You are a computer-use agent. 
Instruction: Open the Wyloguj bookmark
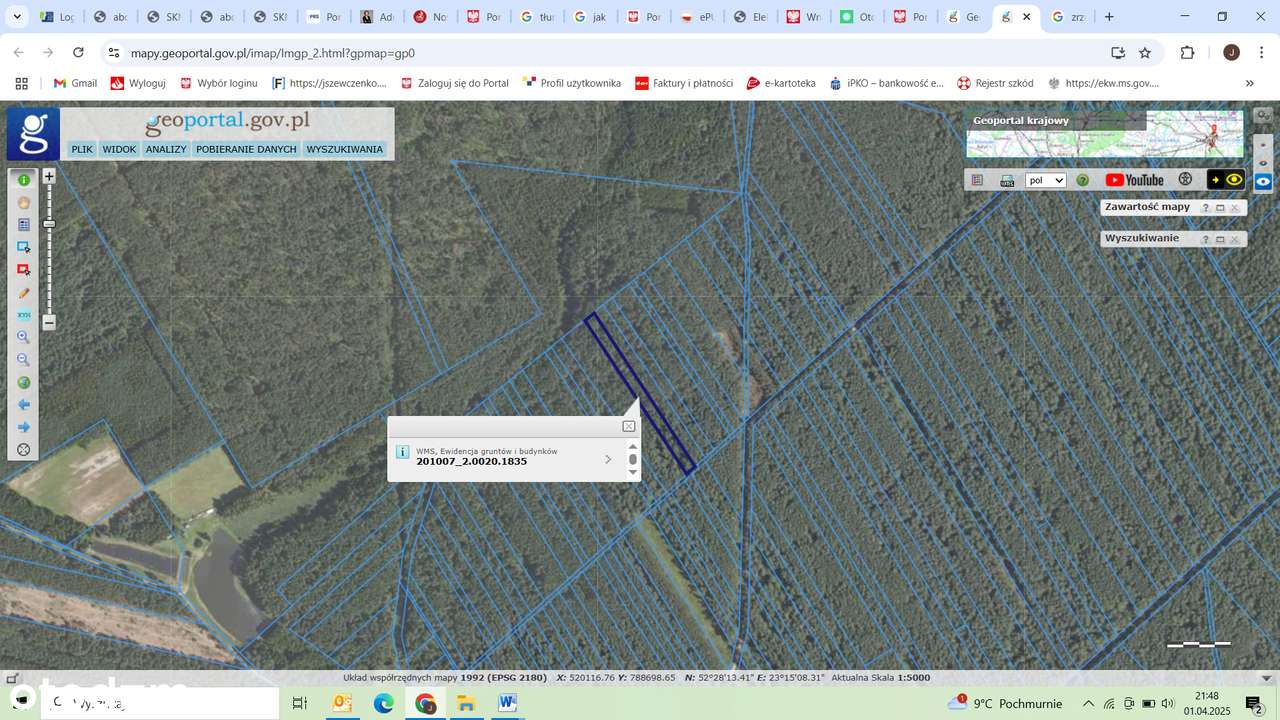(138, 83)
